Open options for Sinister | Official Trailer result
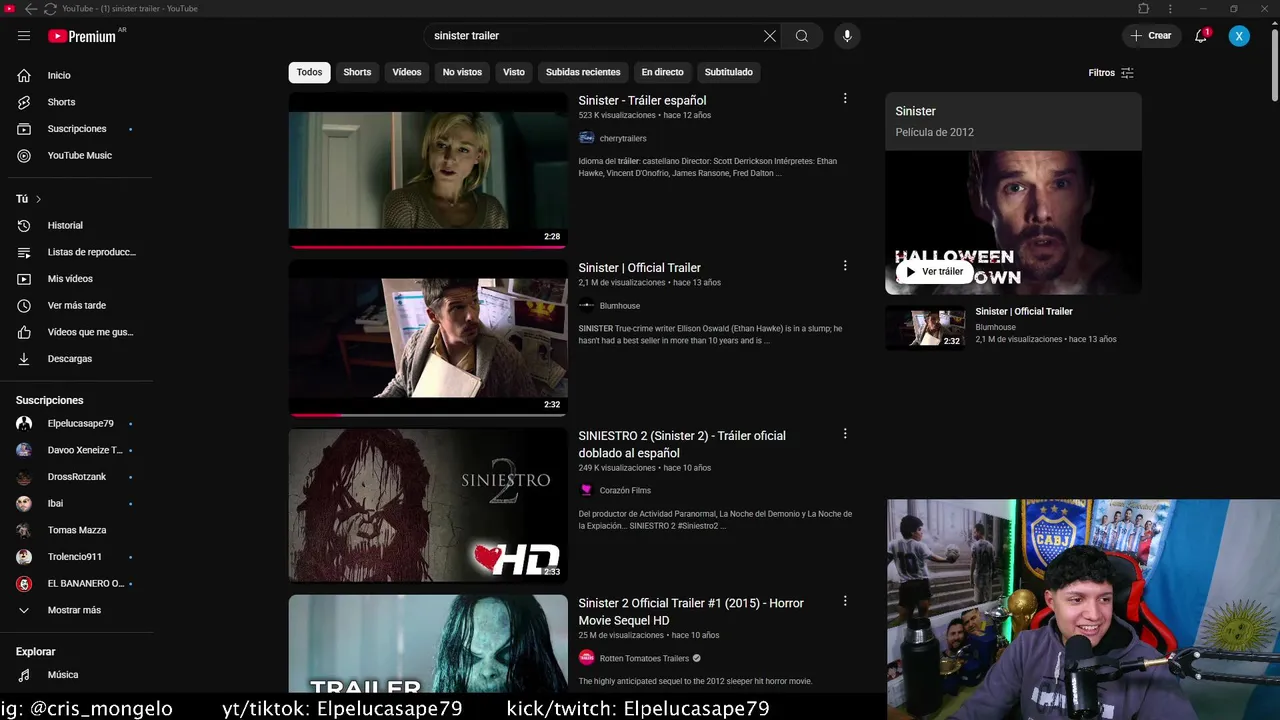 845,266
